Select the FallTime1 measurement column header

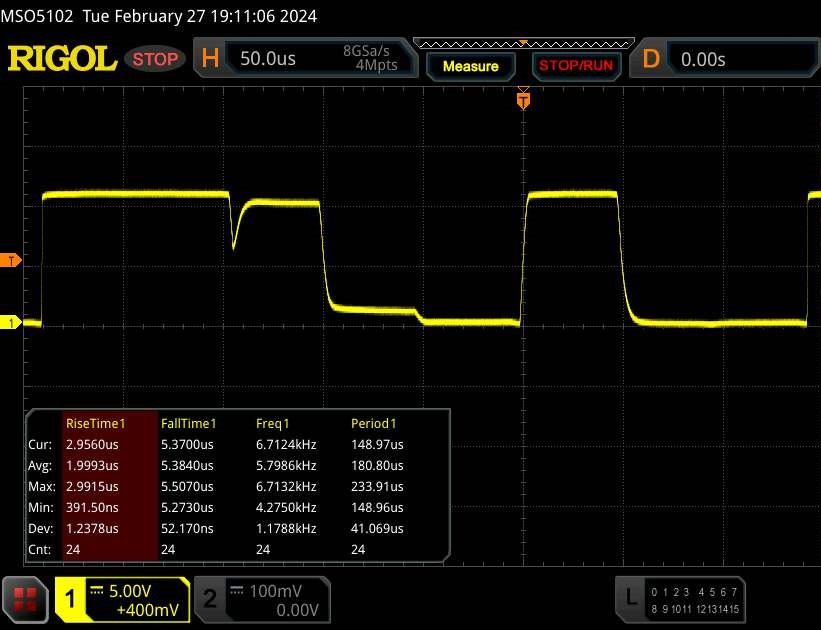(x=188, y=423)
